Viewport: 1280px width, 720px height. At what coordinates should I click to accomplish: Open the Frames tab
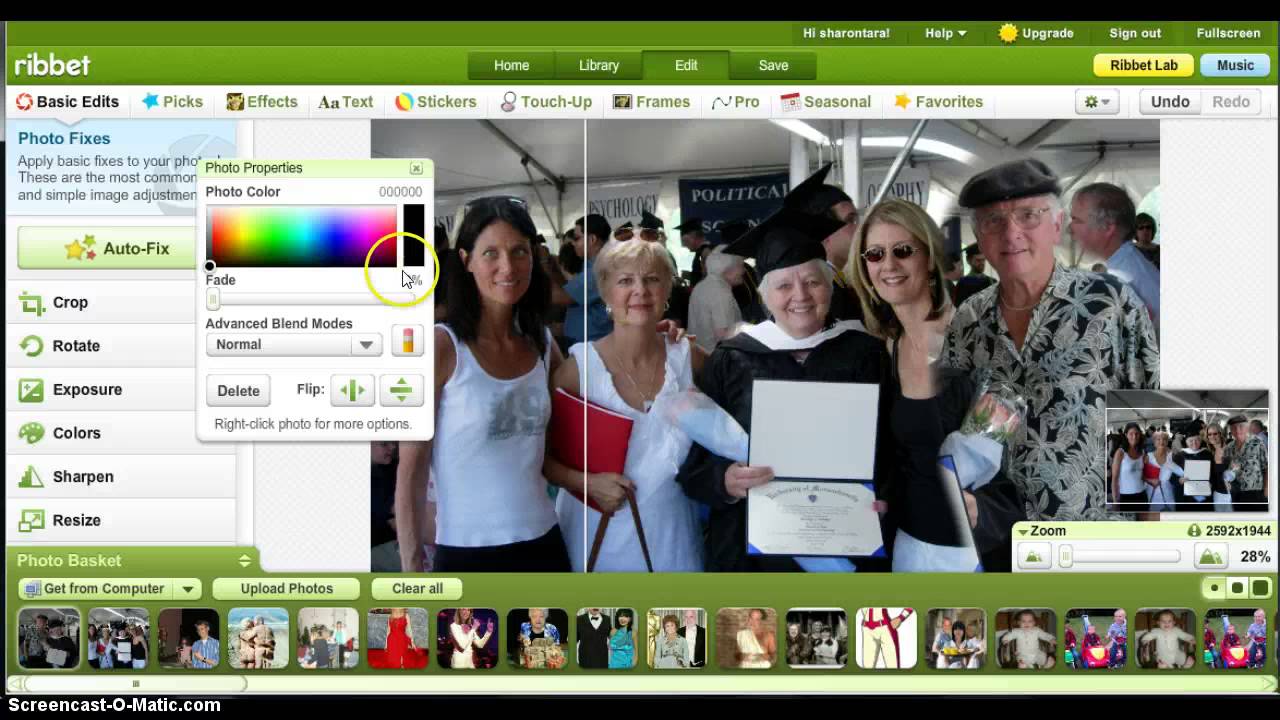point(651,102)
